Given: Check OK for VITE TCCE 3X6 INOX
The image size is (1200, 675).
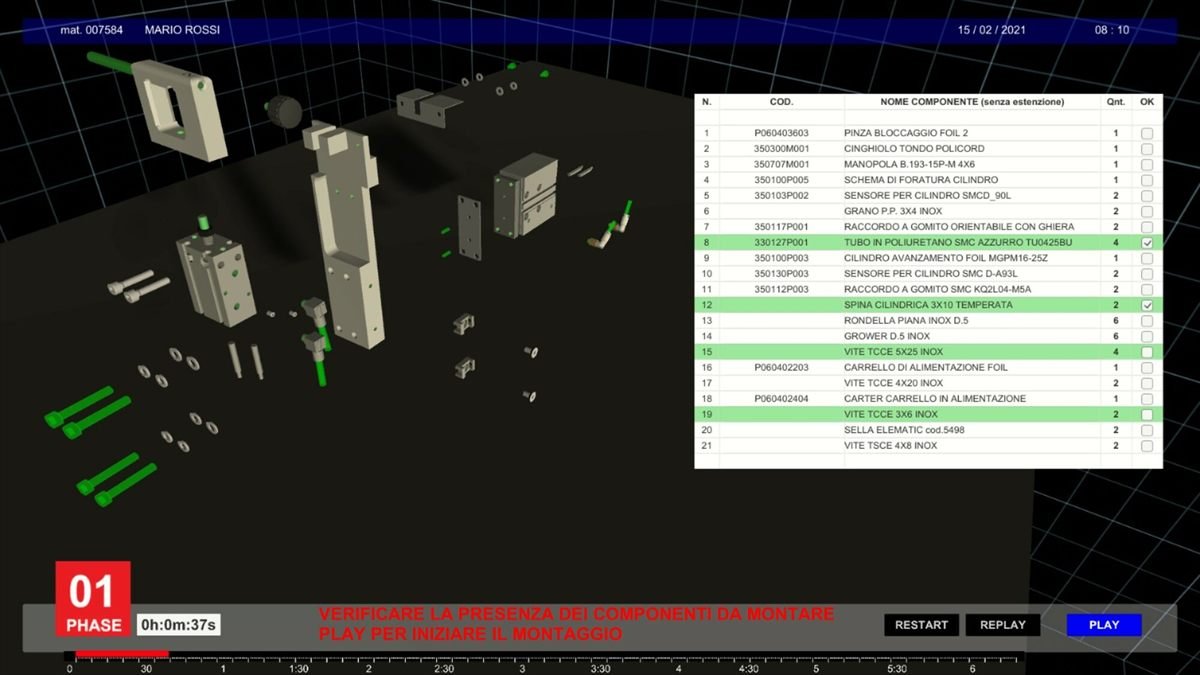Looking at the screenshot, I should pos(1147,414).
